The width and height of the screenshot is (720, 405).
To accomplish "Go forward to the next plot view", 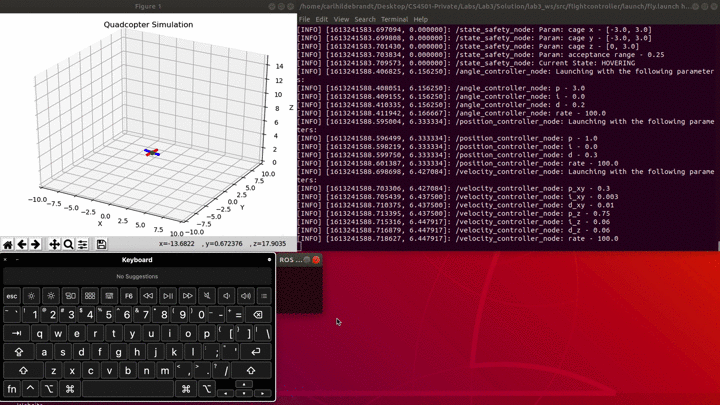I will tap(35, 244).
